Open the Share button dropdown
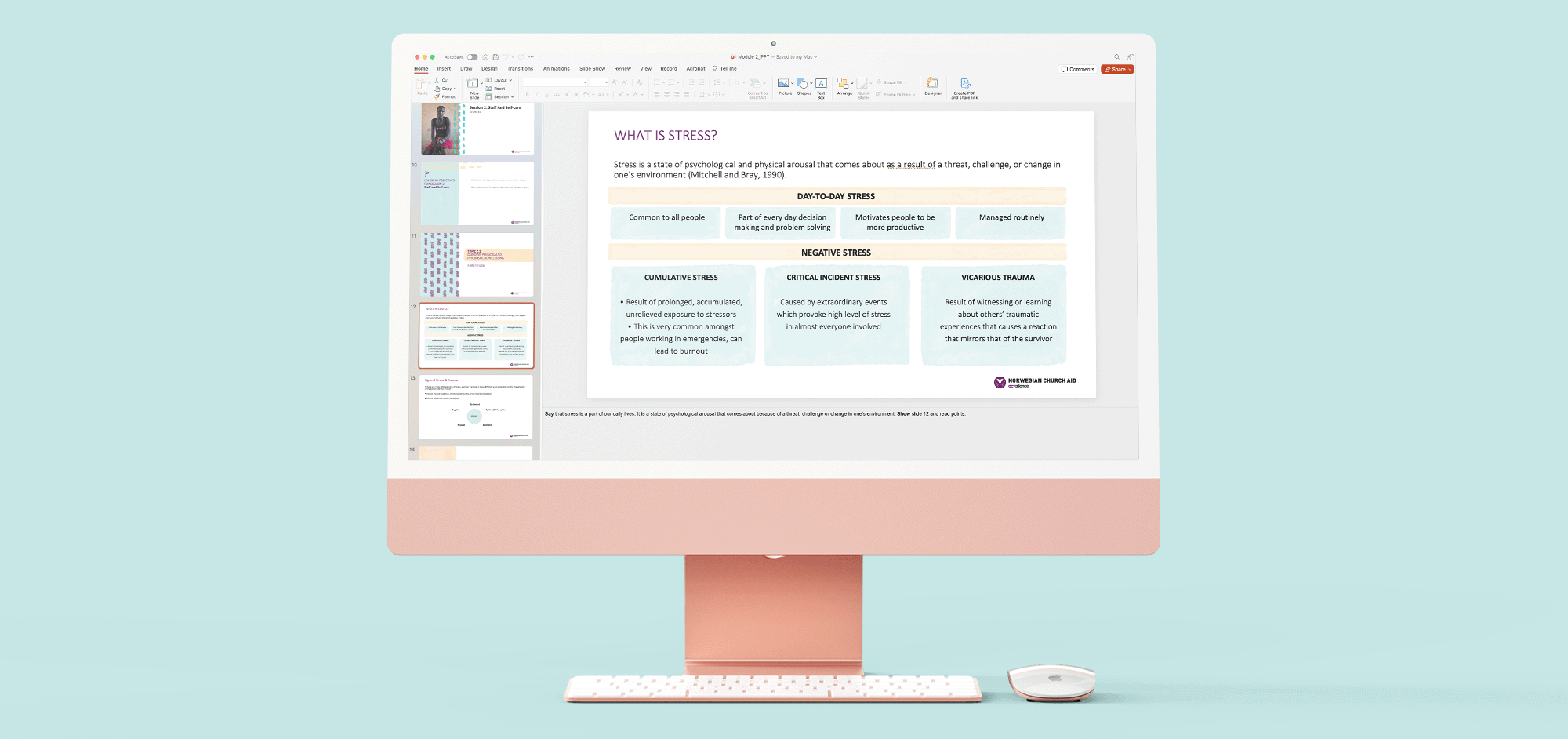This screenshot has height=739, width=1568. [1130, 69]
